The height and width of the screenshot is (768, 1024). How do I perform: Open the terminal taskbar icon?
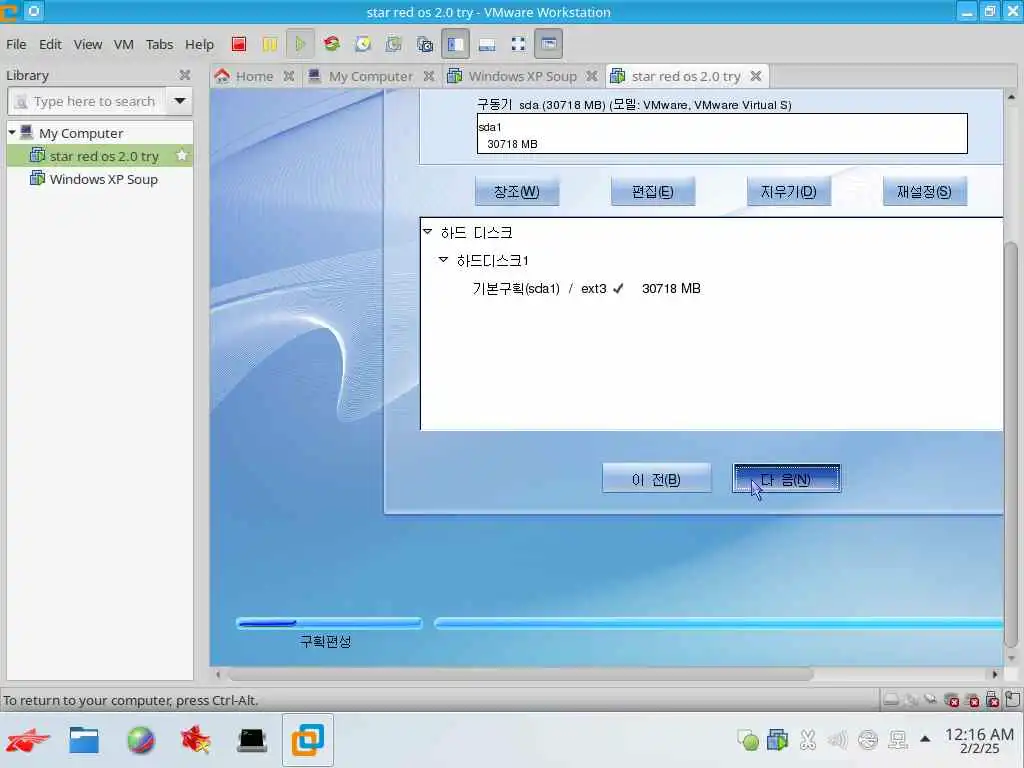[x=251, y=740]
